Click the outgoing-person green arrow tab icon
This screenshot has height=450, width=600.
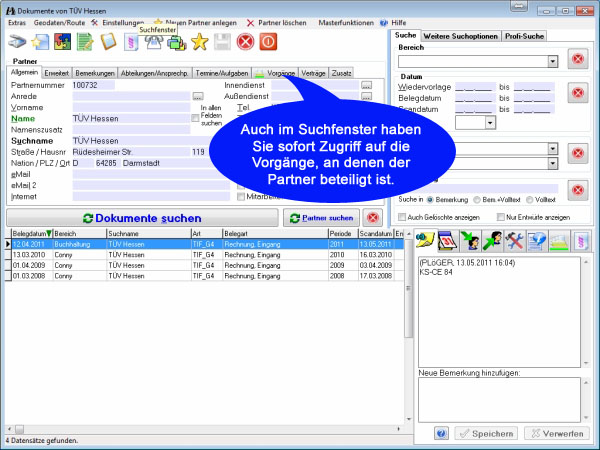coord(492,241)
